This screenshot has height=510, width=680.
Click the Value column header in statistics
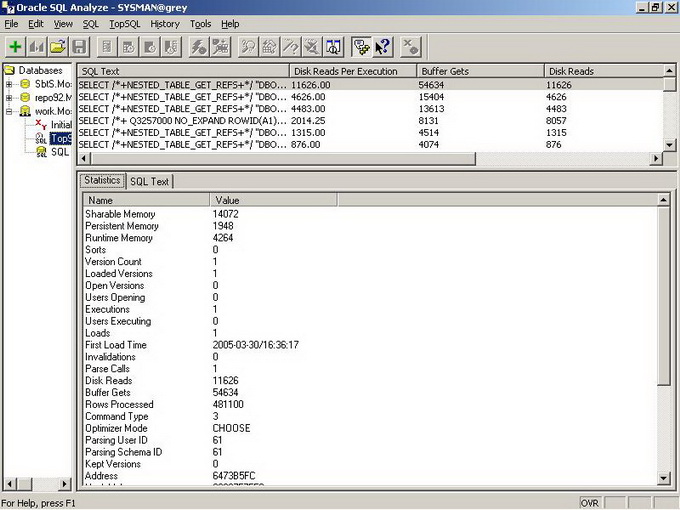point(274,200)
